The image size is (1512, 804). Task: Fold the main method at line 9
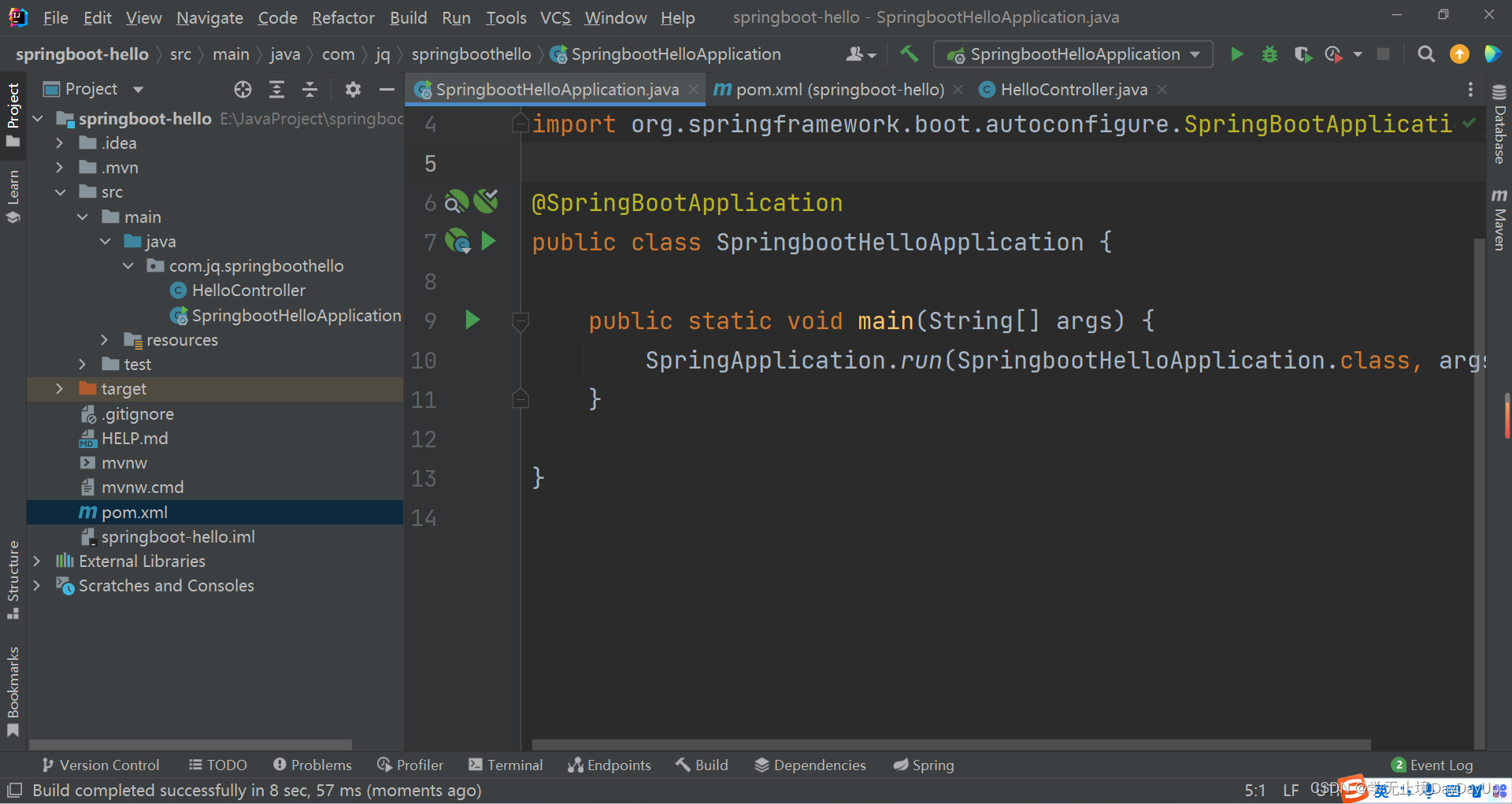(521, 320)
